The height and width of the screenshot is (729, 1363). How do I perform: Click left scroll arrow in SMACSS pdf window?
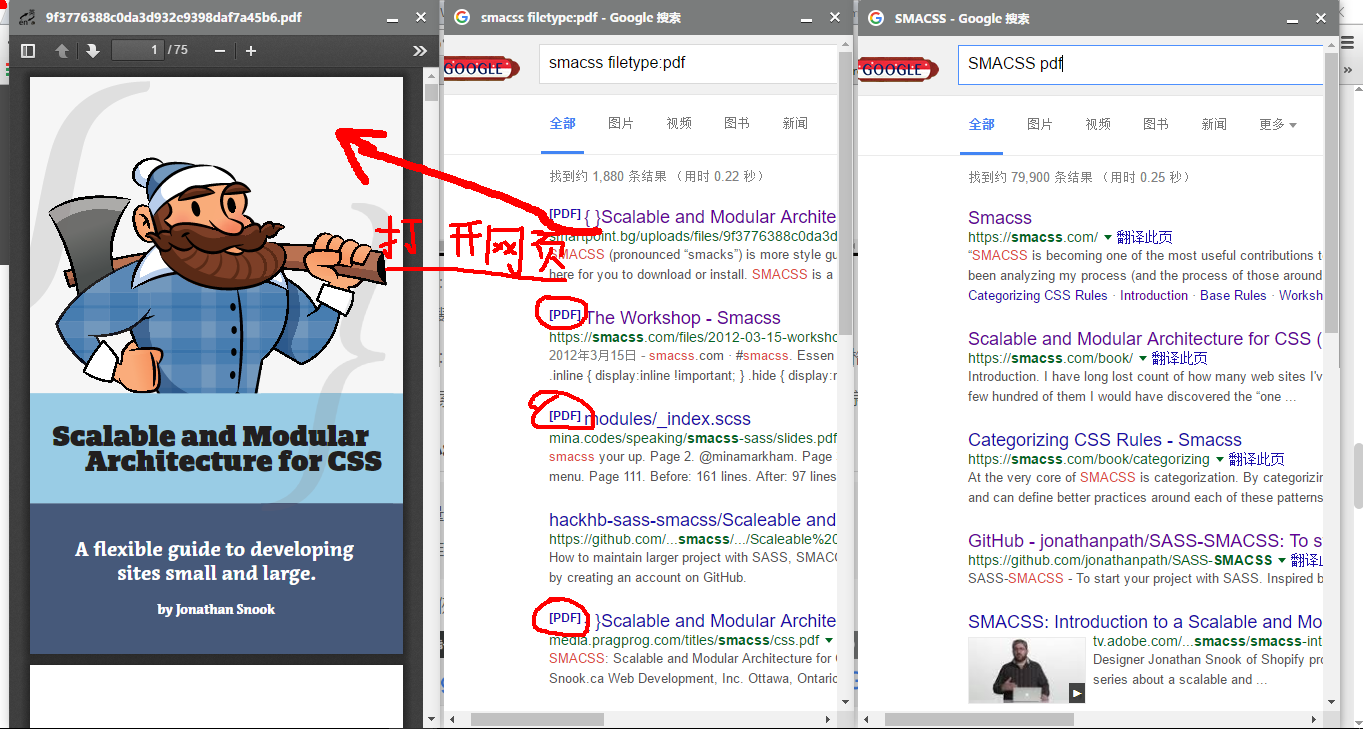click(x=865, y=719)
